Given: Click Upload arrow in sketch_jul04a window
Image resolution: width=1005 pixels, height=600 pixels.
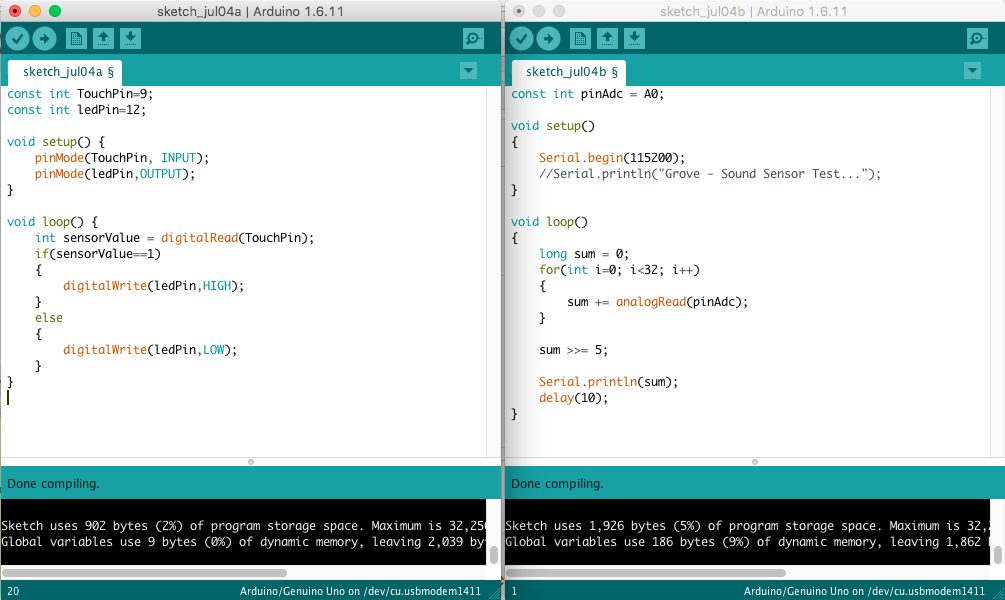Looking at the screenshot, I should pos(44,38).
